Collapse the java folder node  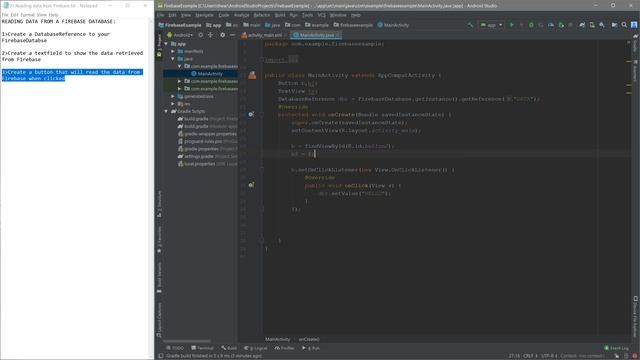pos(173,59)
